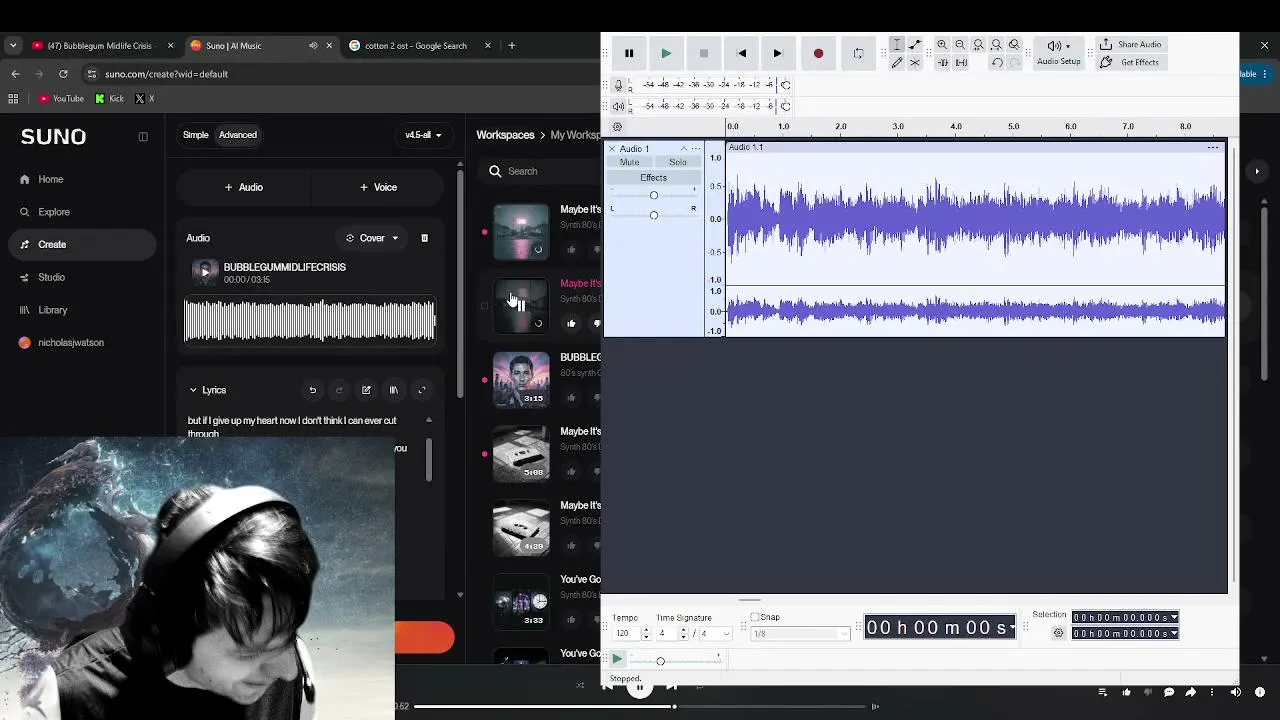Open timeline options gear in Audacity
Viewport: 1280px width, 720px height.
click(x=617, y=127)
